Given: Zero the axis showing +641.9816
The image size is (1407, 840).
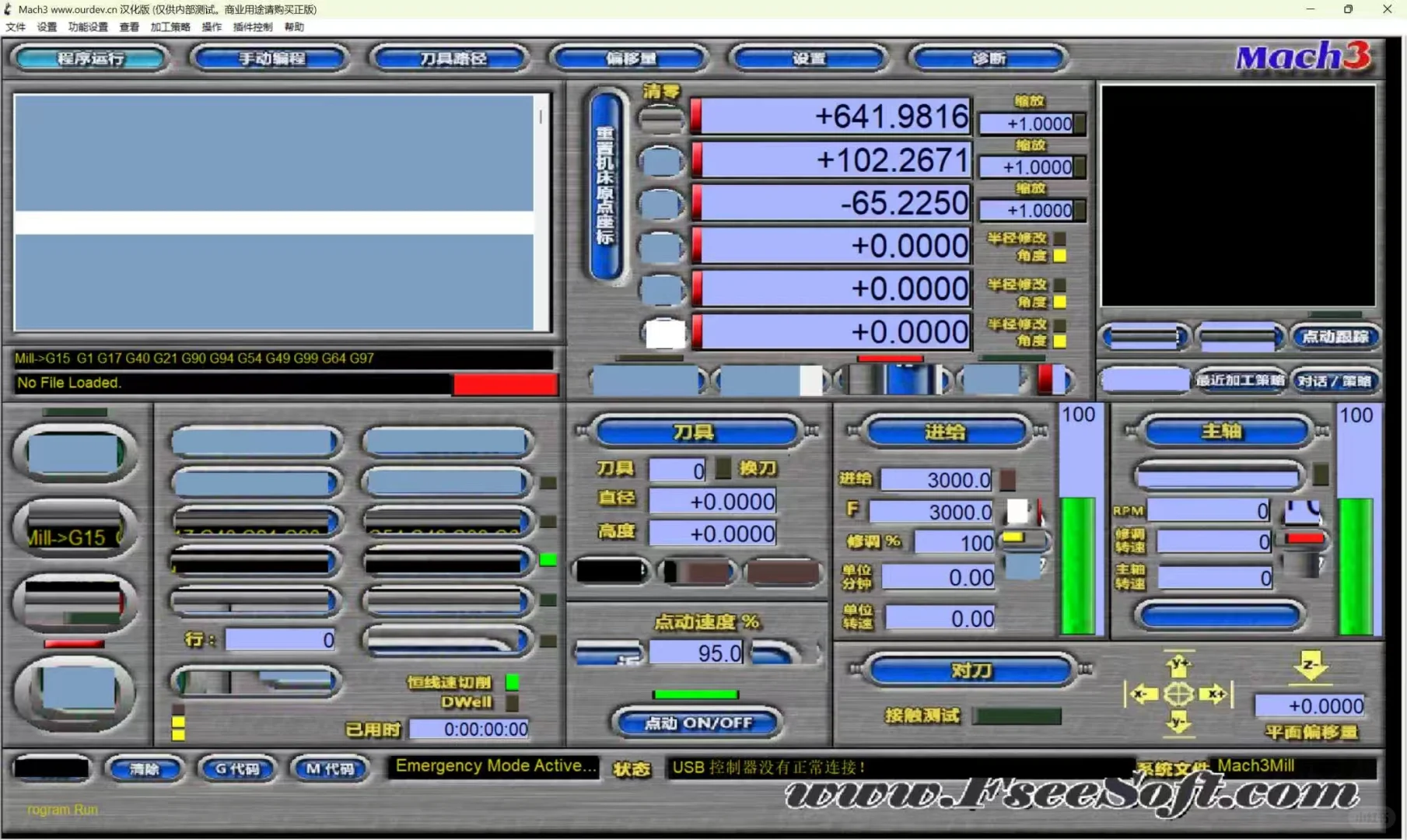Looking at the screenshot, I should 662,117.
